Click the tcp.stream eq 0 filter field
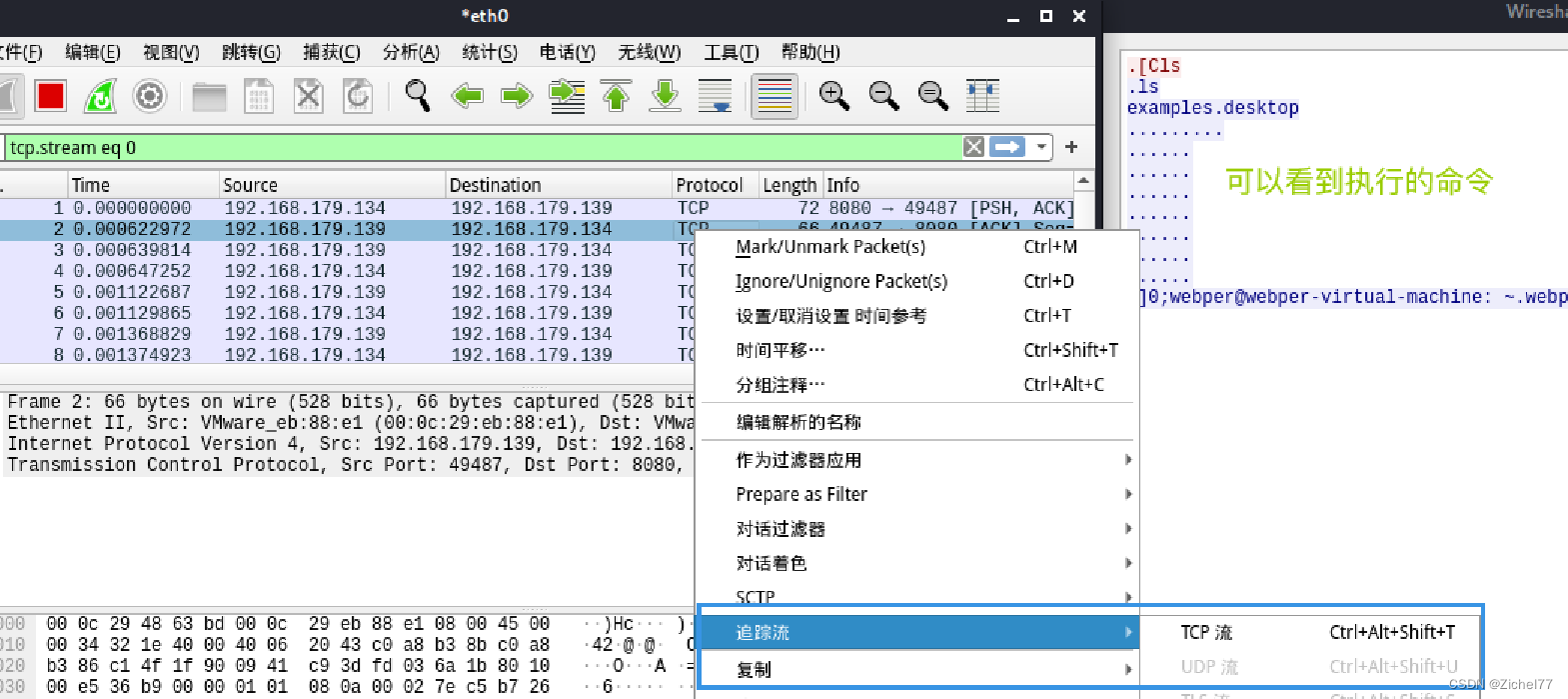1568x699 pixels. pos(484,147)
